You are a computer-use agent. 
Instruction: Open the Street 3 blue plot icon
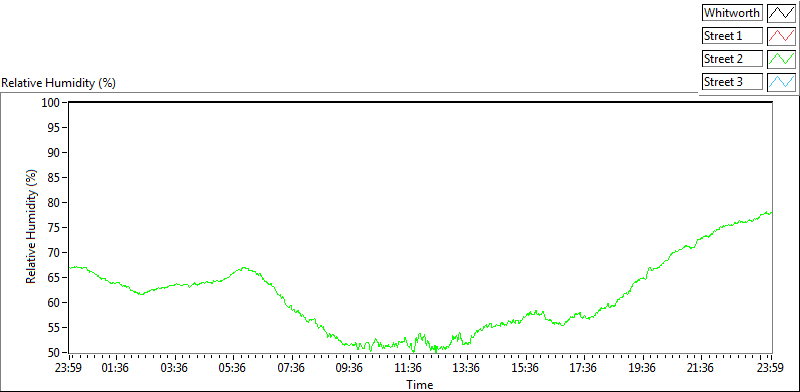point(781,82)
